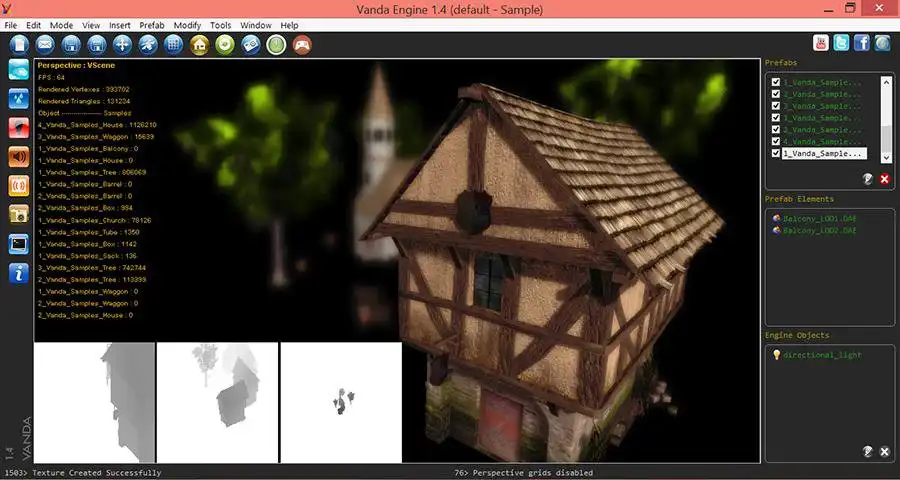Screen dimensions: 900x480
Task: Click the gold house prefab icon
Action: (x=199, y=44)
